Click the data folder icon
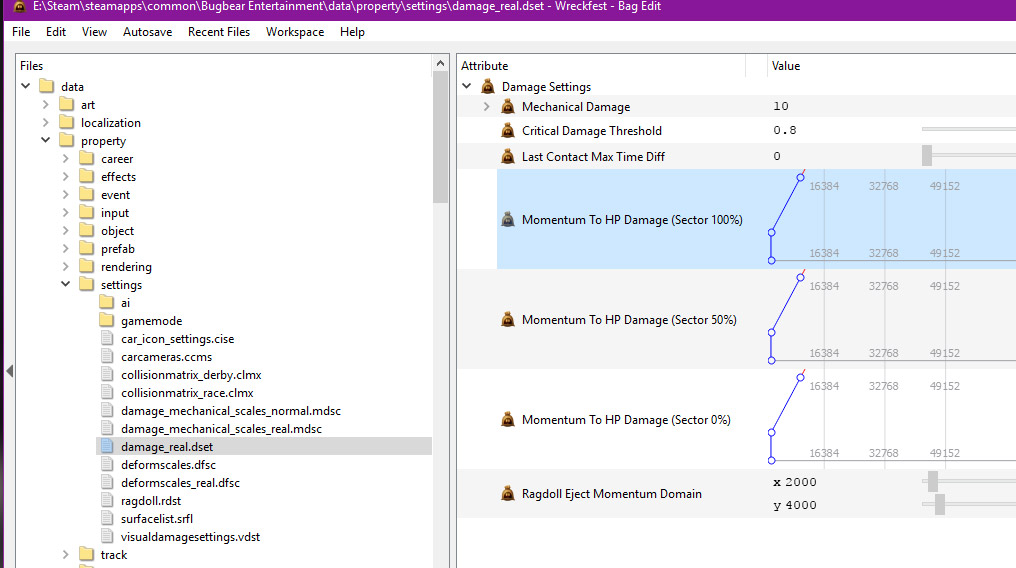Image resolution: width=1016 pixels, height=568 pixels. point(47,86)
